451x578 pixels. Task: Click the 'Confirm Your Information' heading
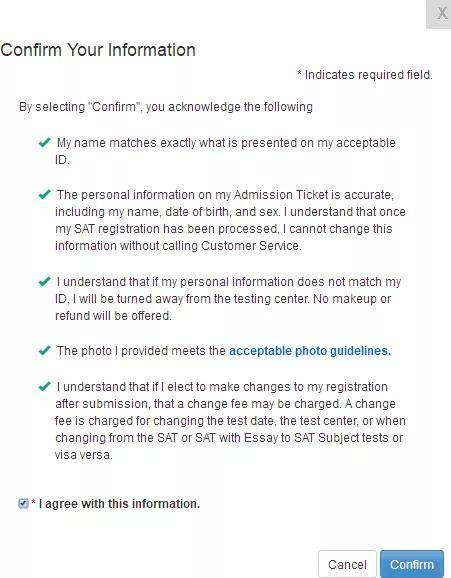click(98, 50)
